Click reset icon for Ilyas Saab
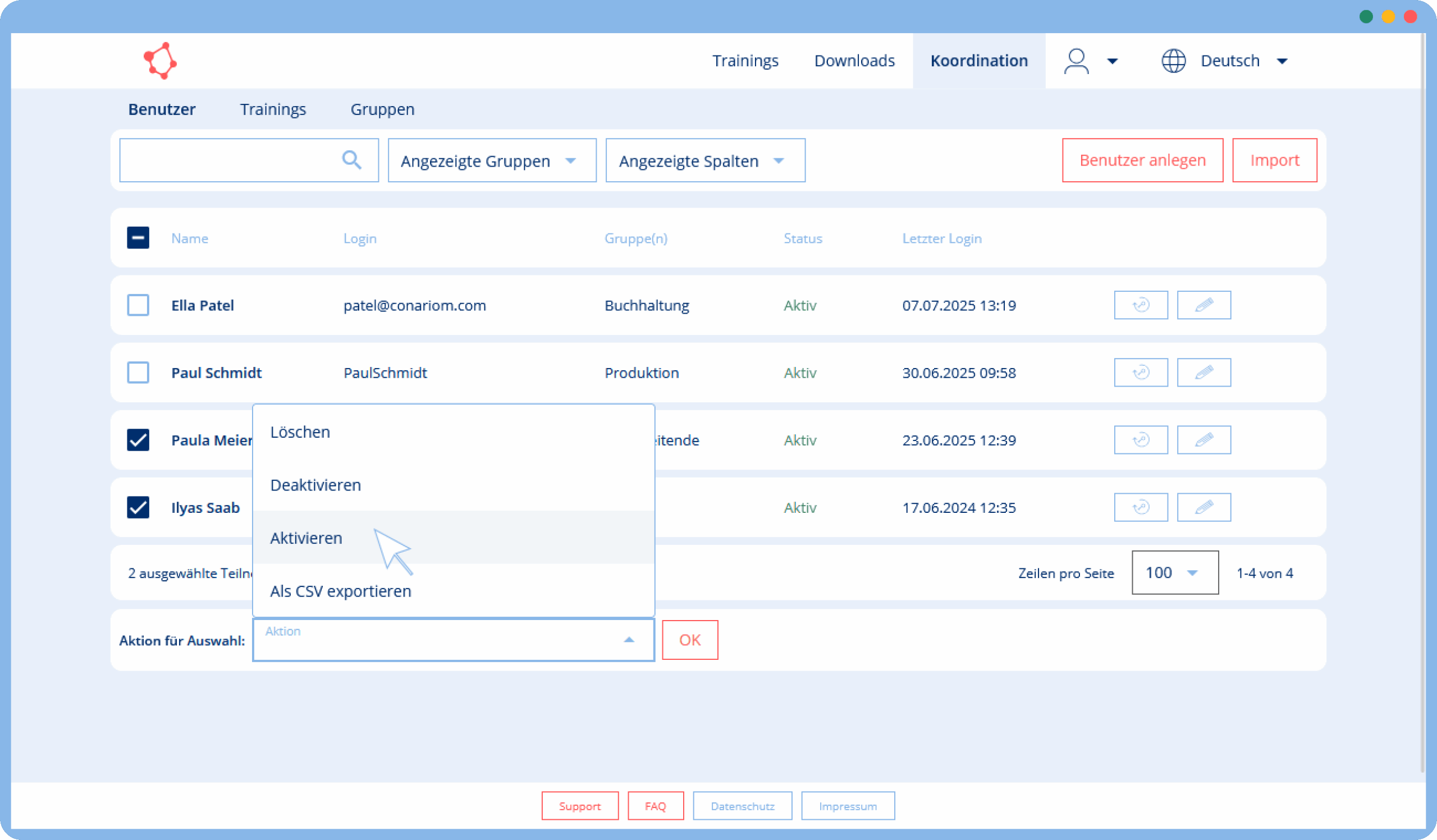1437x840 pixels. tap(1141, 507)
